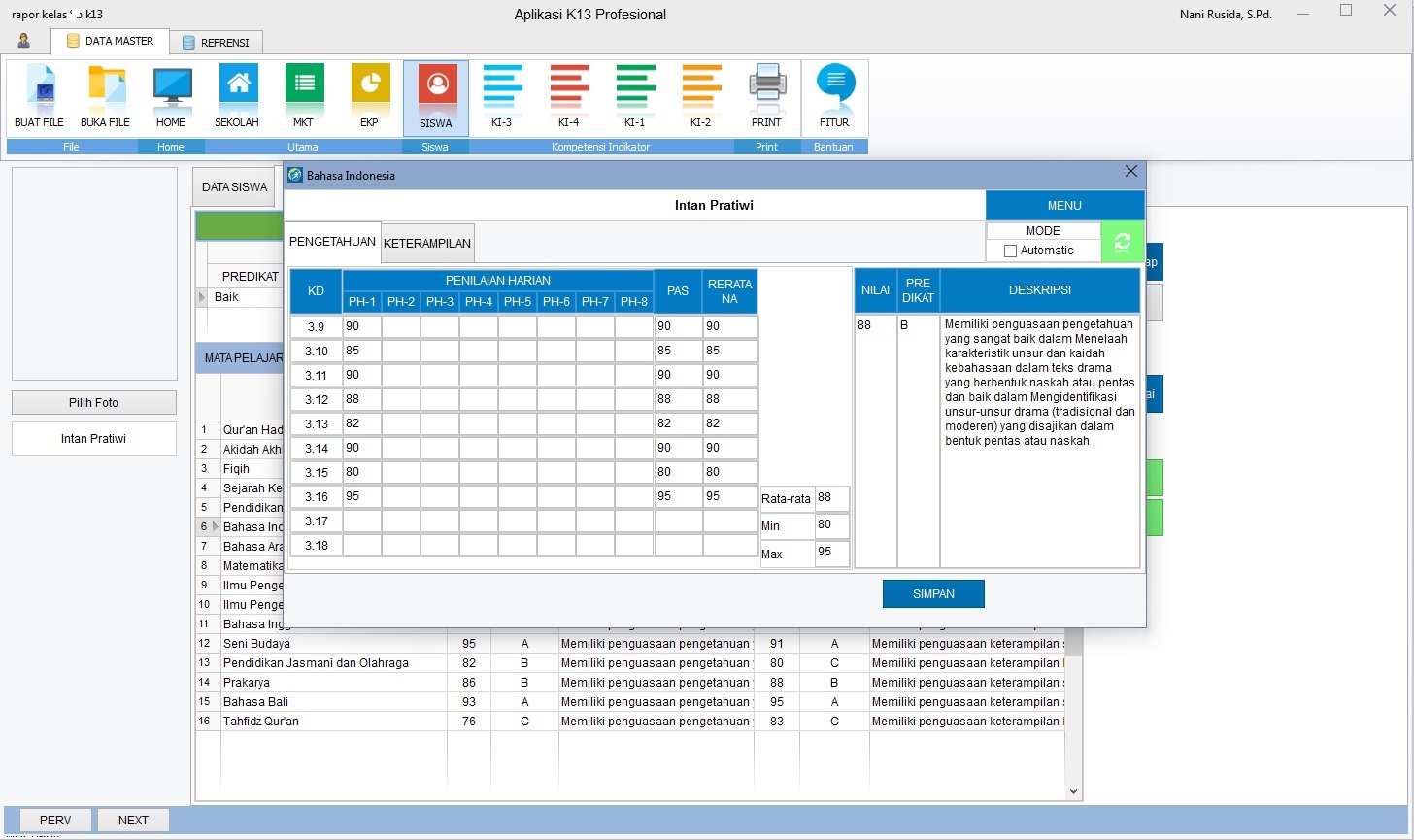Open the SISWA student data tool
The image size is (1414, 840).
(435, 95)
